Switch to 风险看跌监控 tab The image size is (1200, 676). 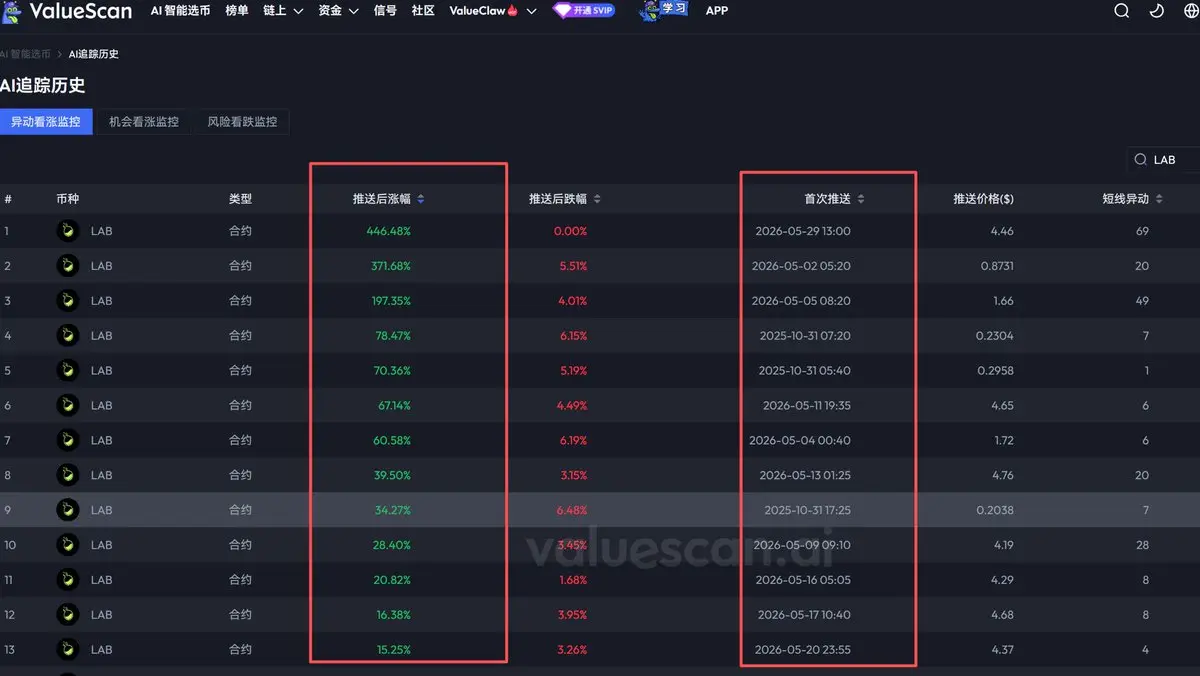(x=242, y=122)
